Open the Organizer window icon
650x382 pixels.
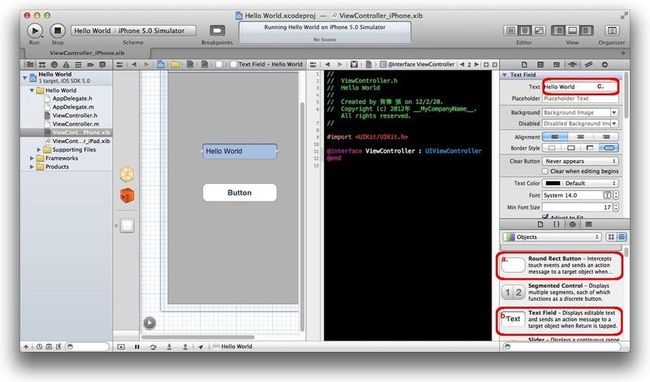tap(612, 30)
